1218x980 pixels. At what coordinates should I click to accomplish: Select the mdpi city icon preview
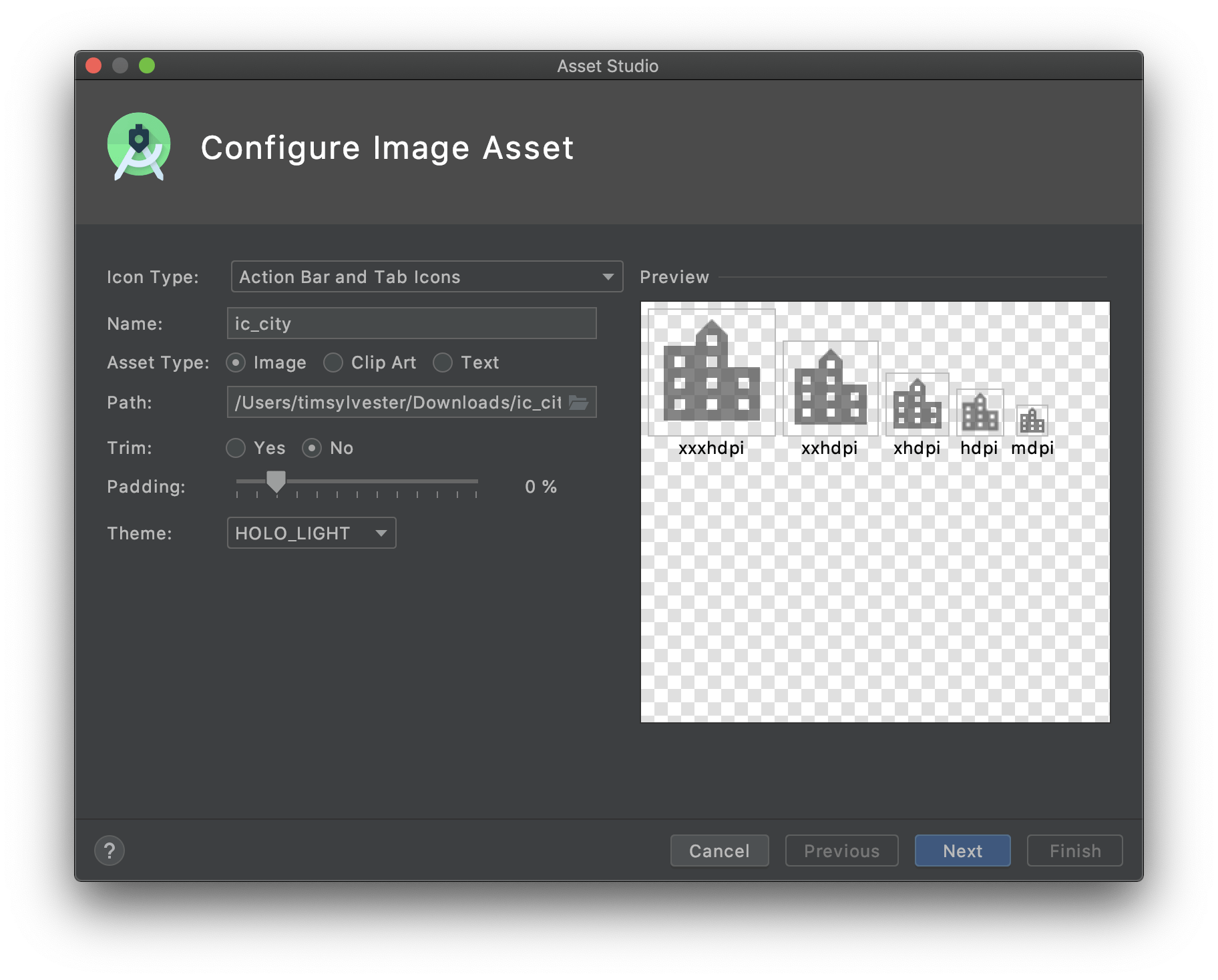[x=1032, y=421]
